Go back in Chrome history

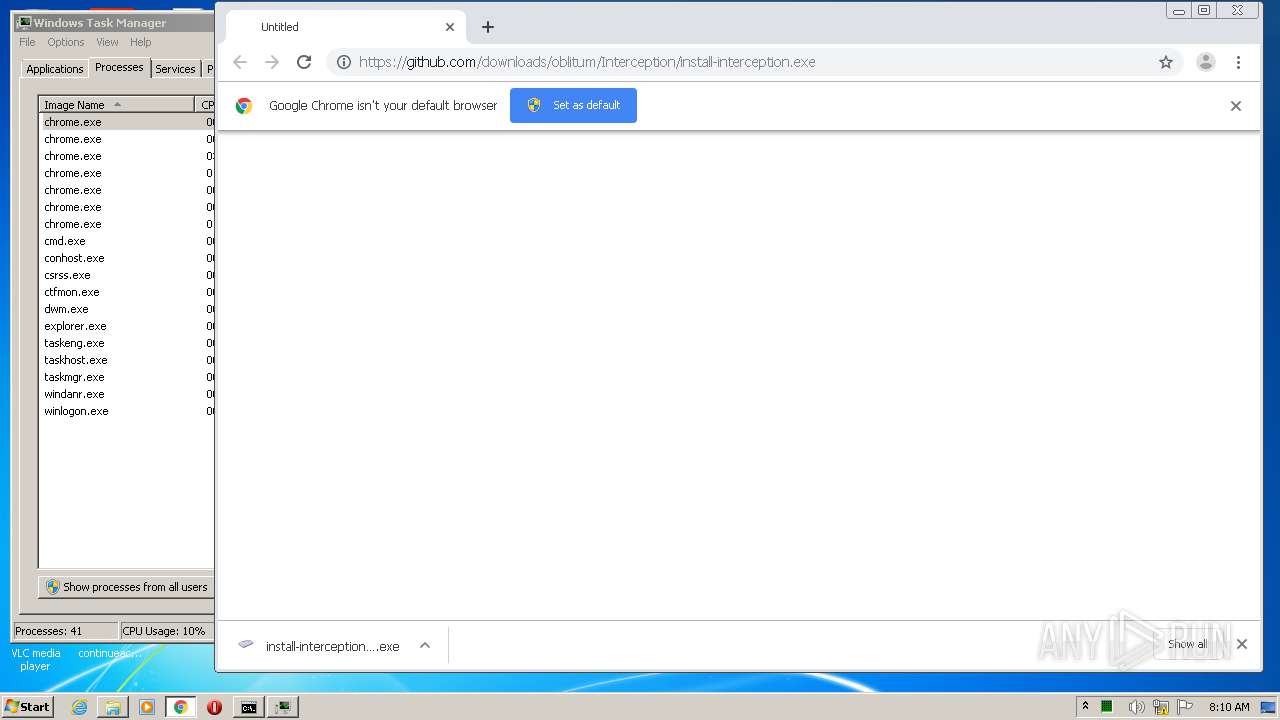(x=240, y=62)
